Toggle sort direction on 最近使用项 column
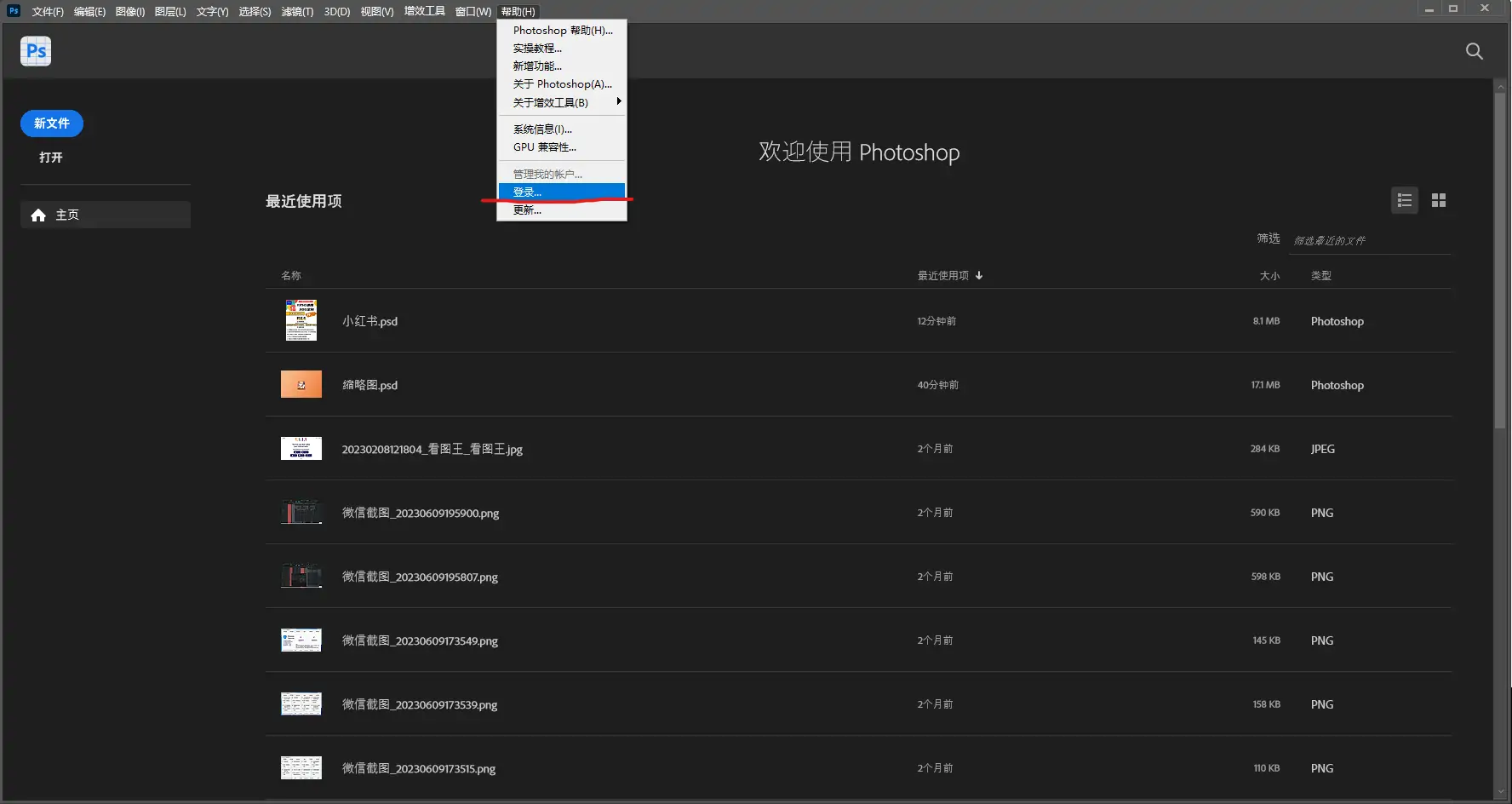The image size is (1512, 804). pyautogui.click(x=948, y=275)
